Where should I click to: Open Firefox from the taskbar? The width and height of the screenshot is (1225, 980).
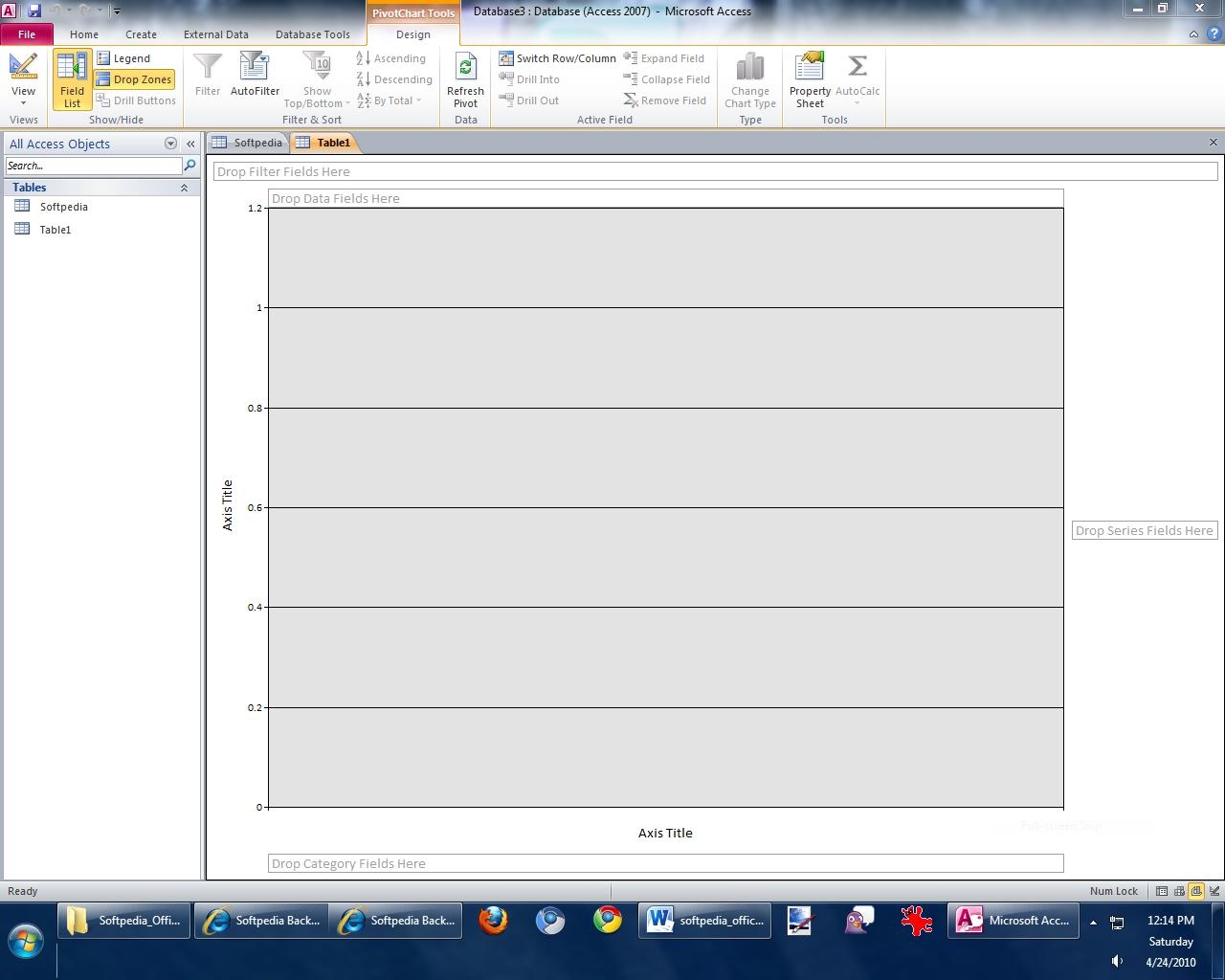[x=493, y=921]
